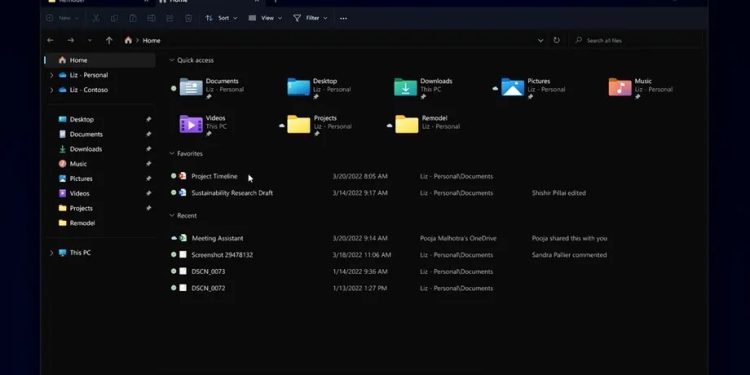Image resolution: width=750 pixels, height=375 pixels.
Task: Click the Pooja Malhotra's OneDrive location
Action: (x=458, y=238)
